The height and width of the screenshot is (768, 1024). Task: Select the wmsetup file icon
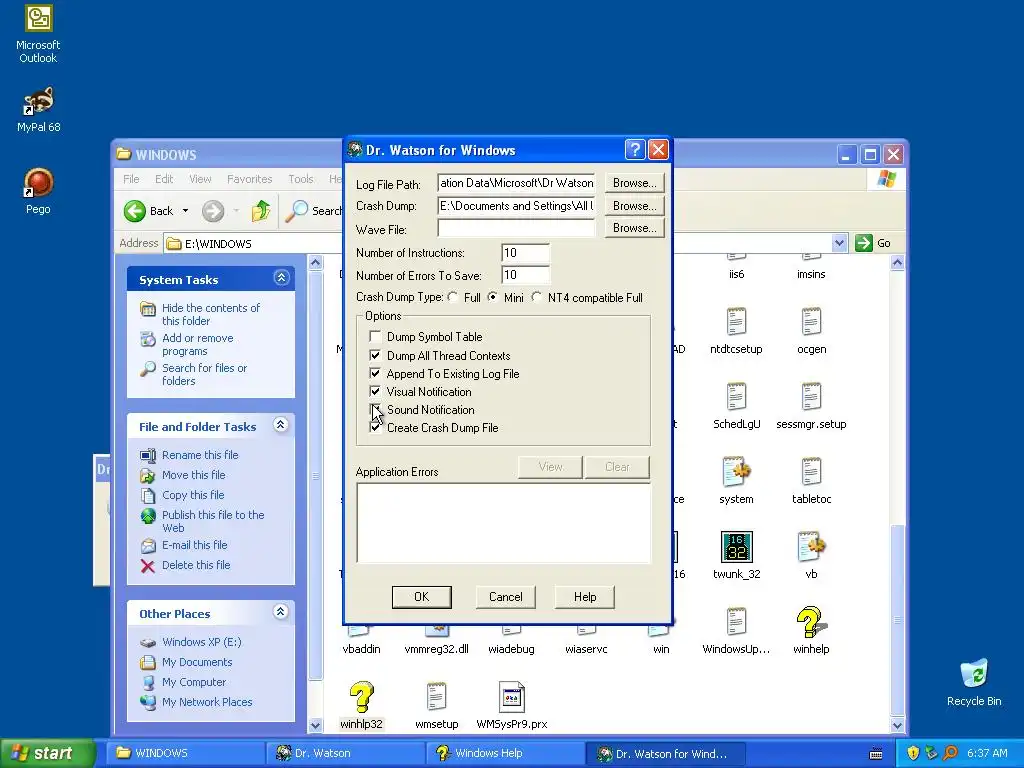[436, 697]
